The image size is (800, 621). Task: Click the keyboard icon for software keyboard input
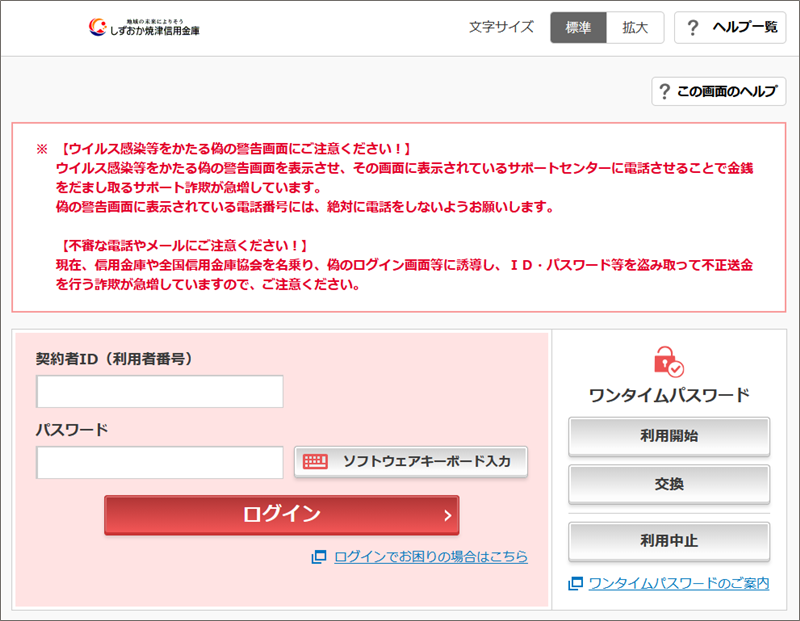point(315,462)
